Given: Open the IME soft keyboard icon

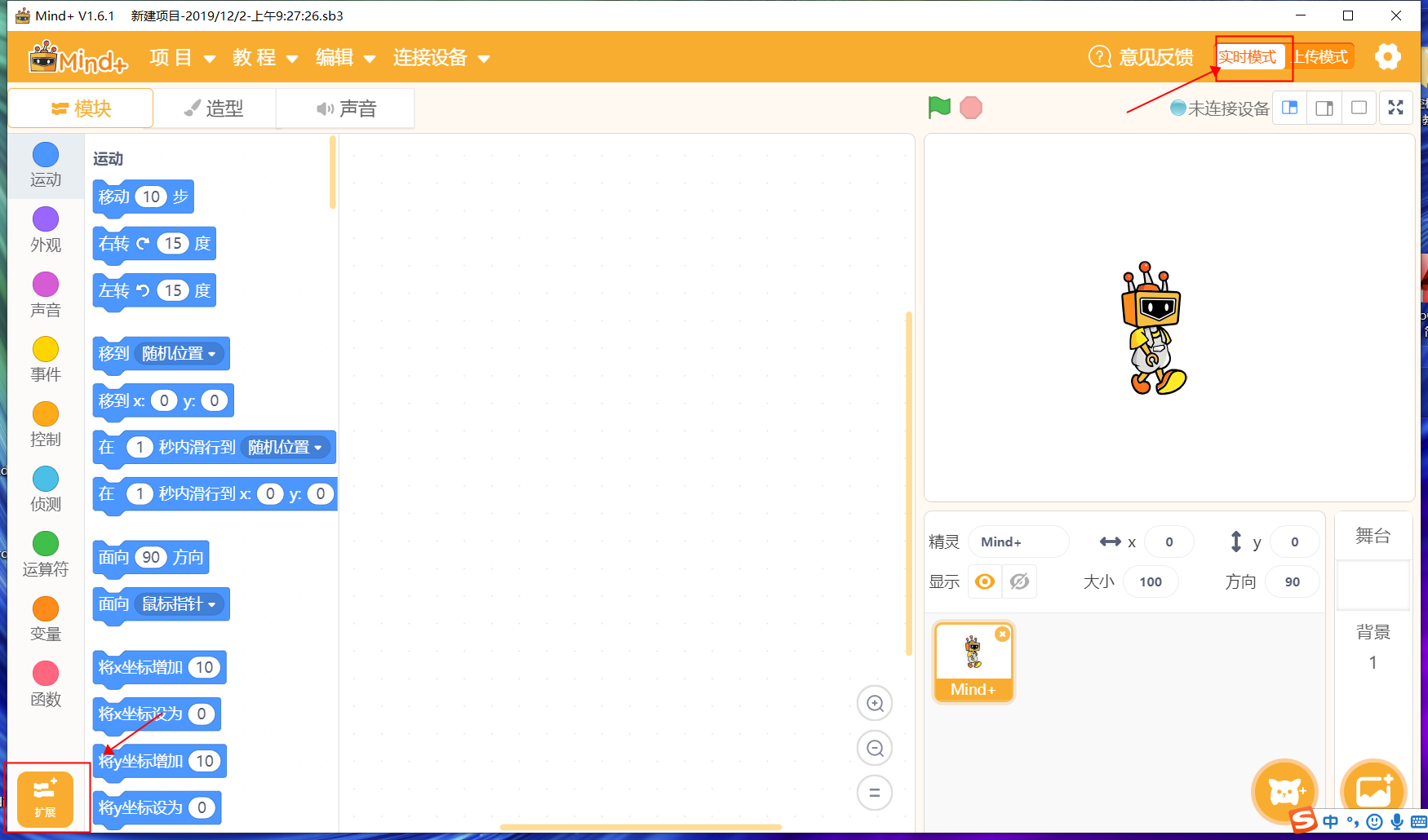Looking at the screenshot, I should coord(1419,822).
